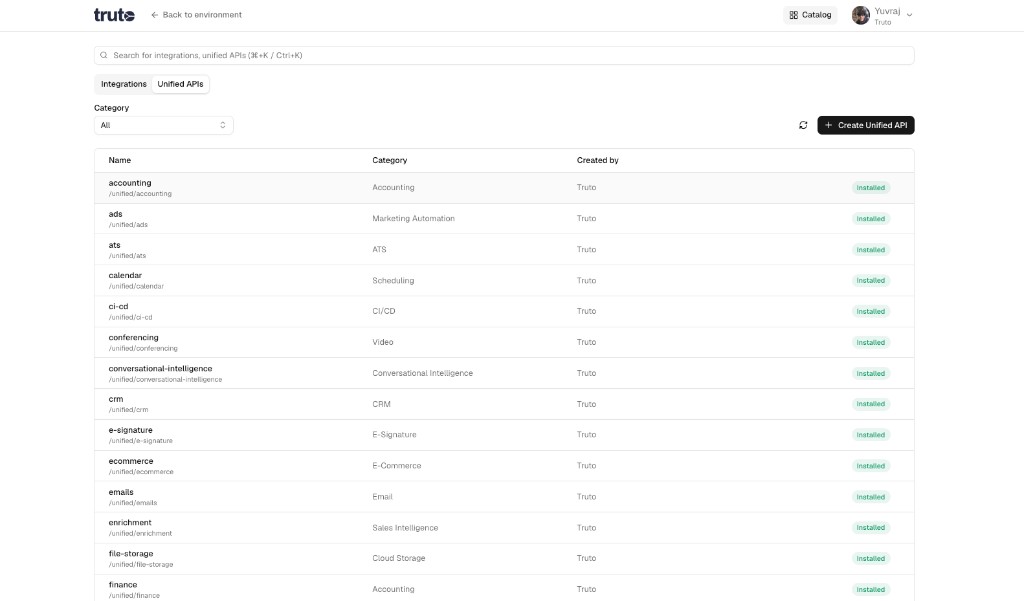The image size is (1024, 601).
Task: Click Create Unified API button
Action: click(866, 125)
